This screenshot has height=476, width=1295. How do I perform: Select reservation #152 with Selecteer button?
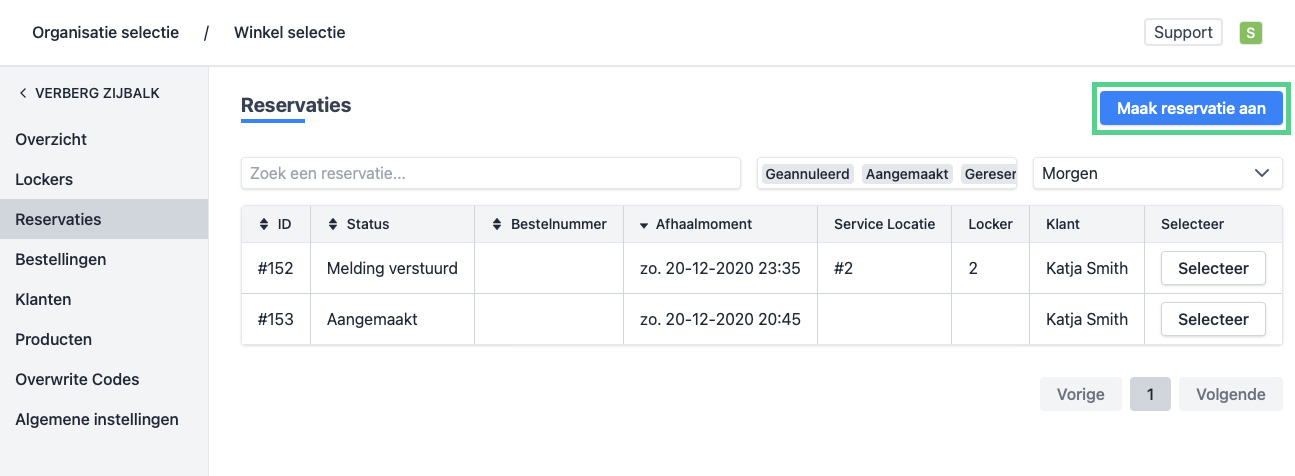tap(1213, 268)
